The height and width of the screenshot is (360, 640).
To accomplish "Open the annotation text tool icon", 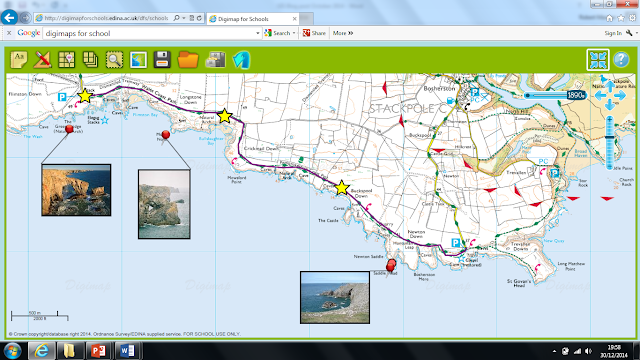I will [18, 60].
